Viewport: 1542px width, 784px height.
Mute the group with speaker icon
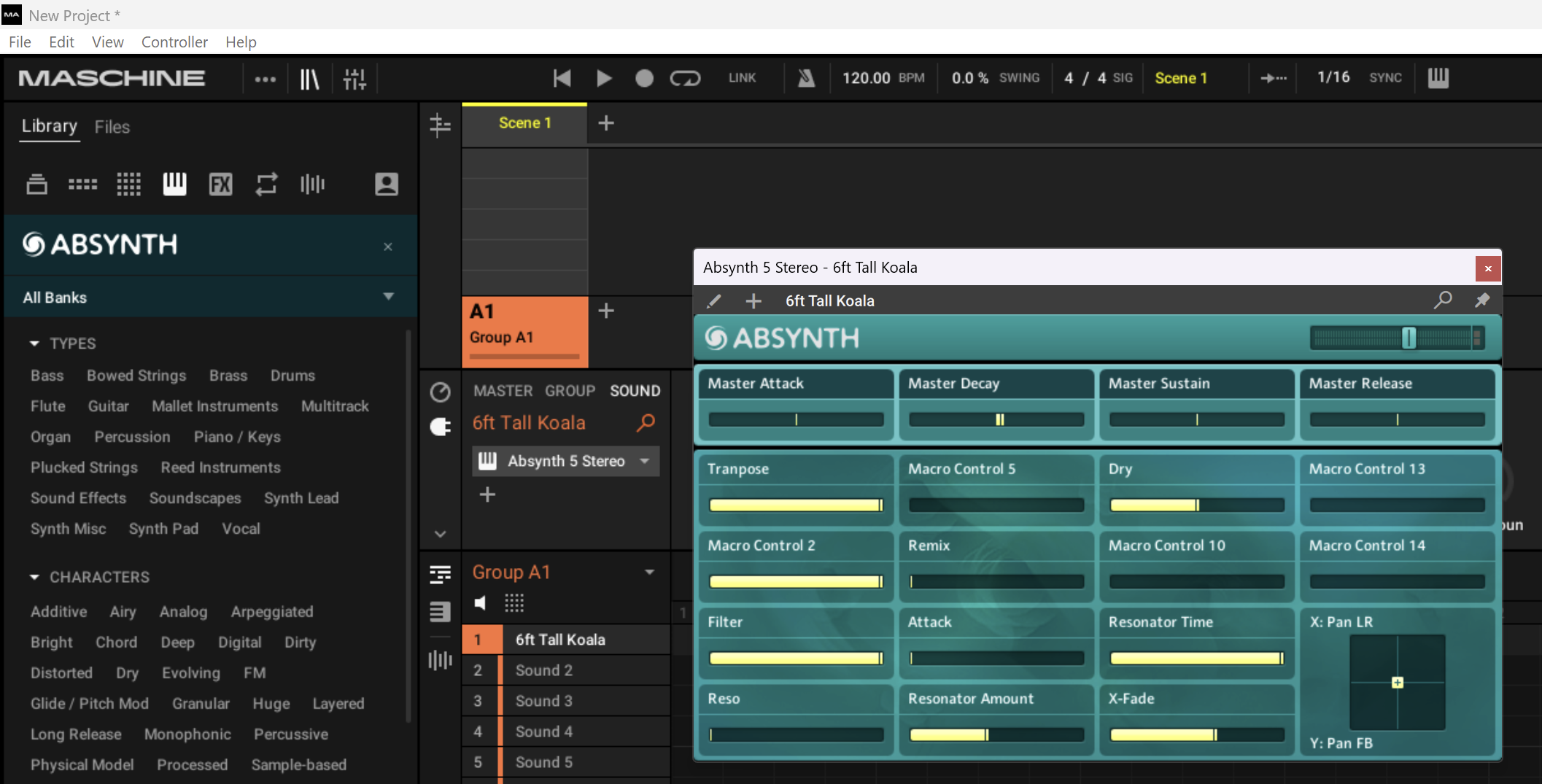pos(480,603)
